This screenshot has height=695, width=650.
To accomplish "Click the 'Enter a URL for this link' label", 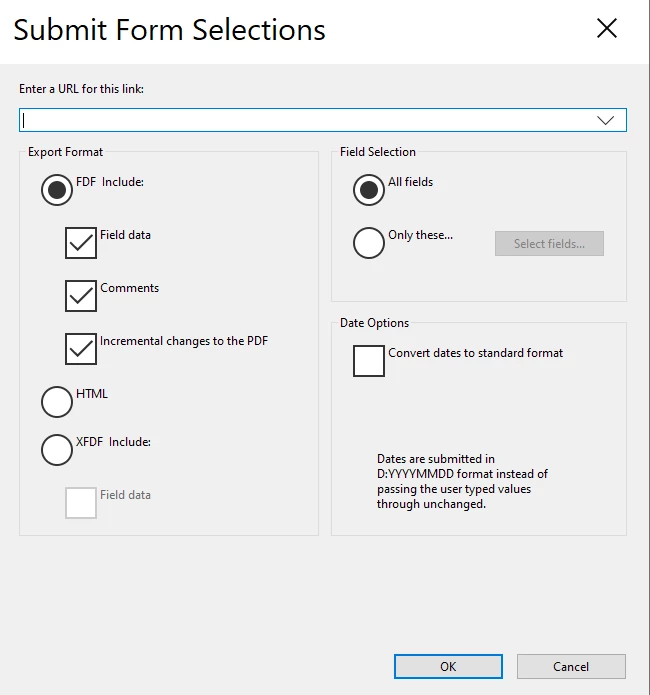I will point(82,89).
